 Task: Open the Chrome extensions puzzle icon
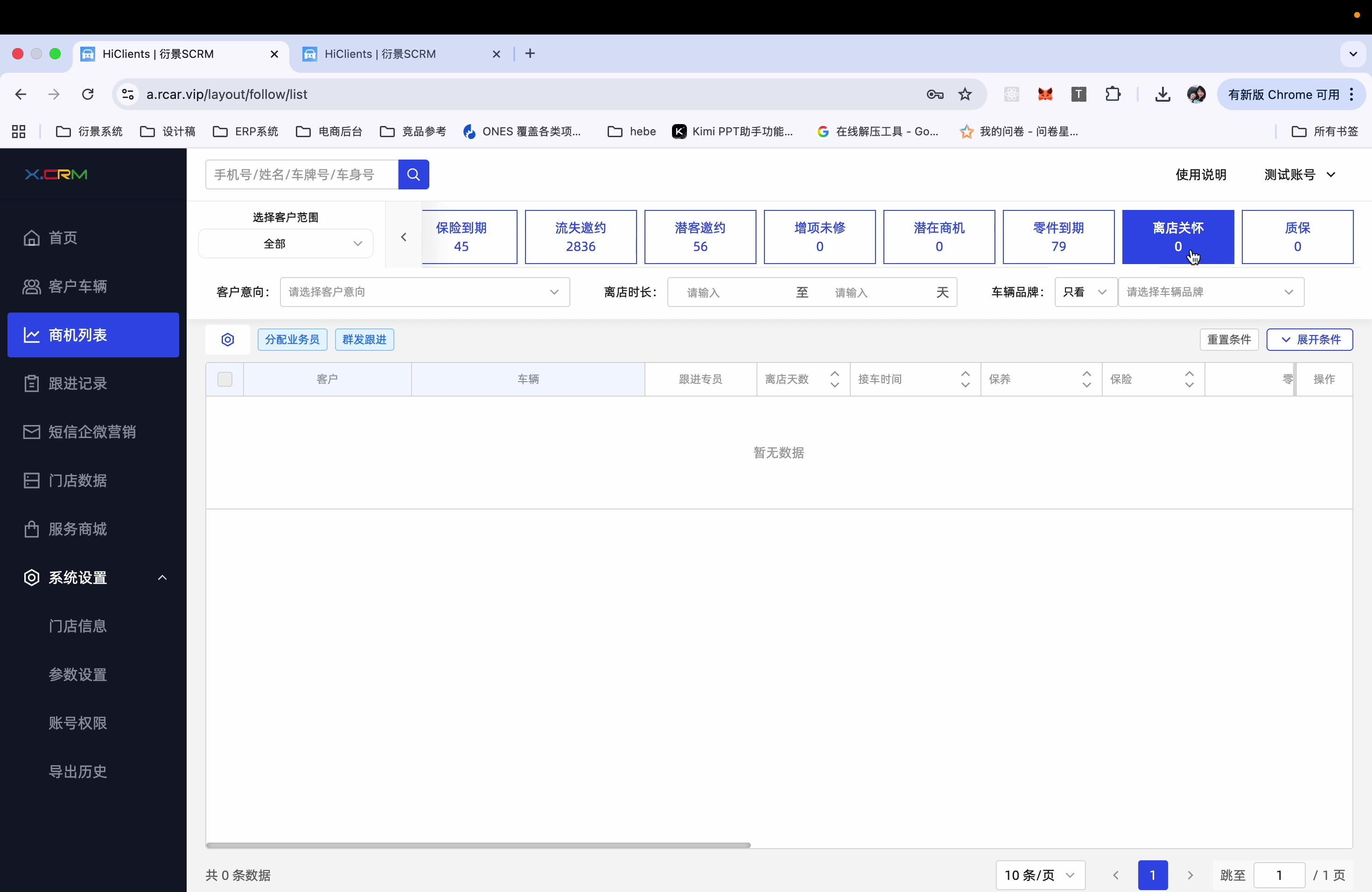1113,95
